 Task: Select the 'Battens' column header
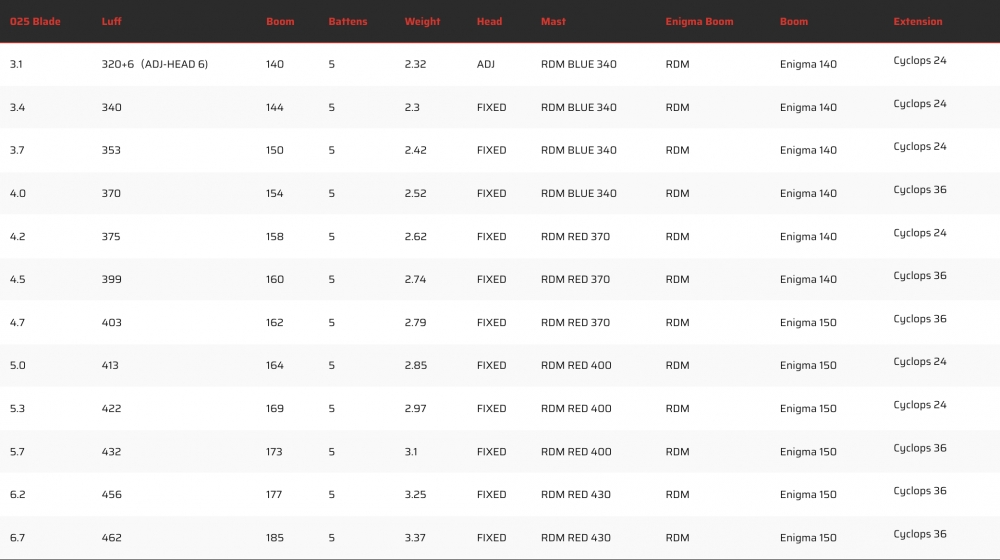click(x=347, y=21)
